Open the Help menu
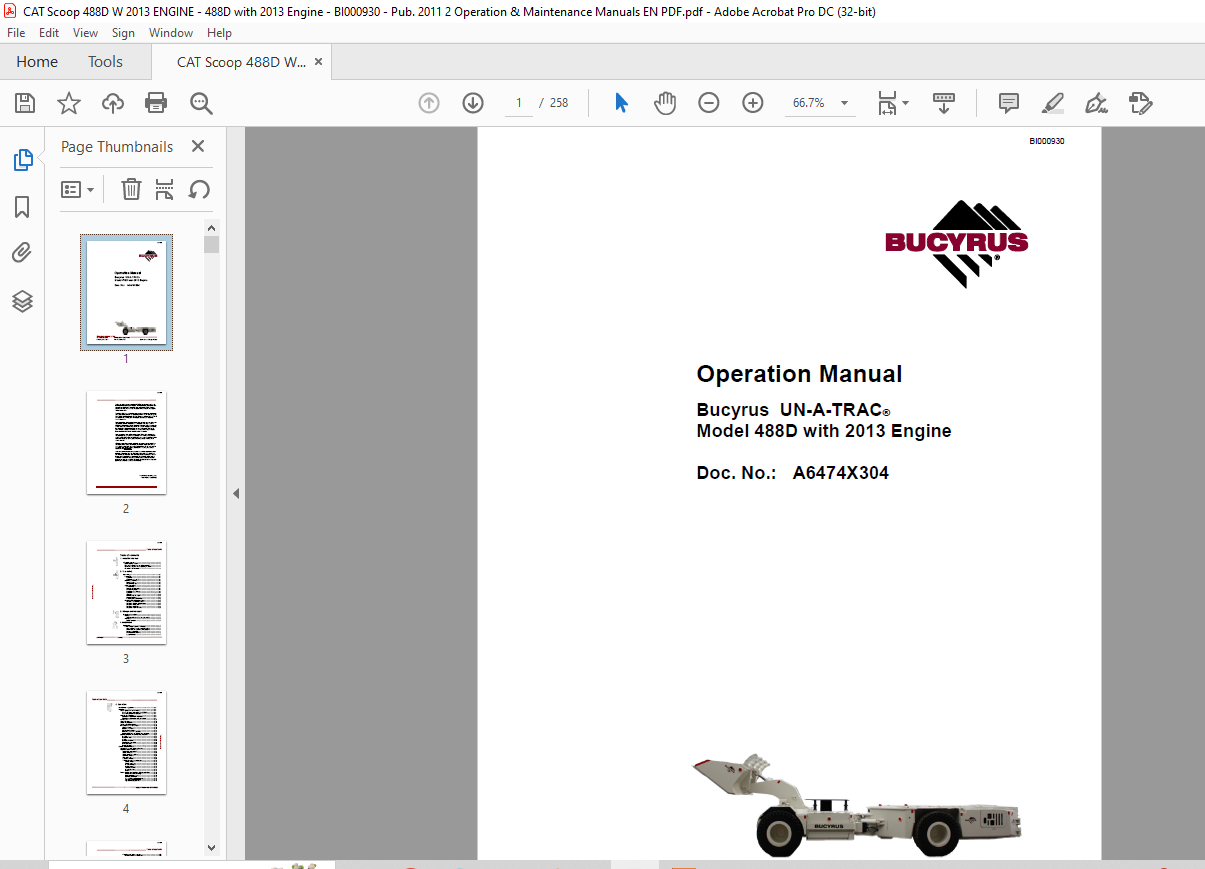1205x869 pixels. pos(219,33)
